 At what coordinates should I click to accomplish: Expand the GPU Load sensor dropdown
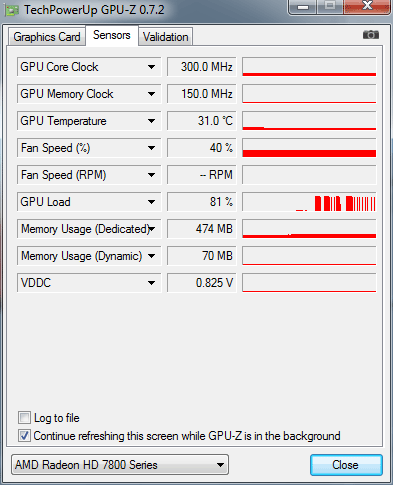coord(152,202)
